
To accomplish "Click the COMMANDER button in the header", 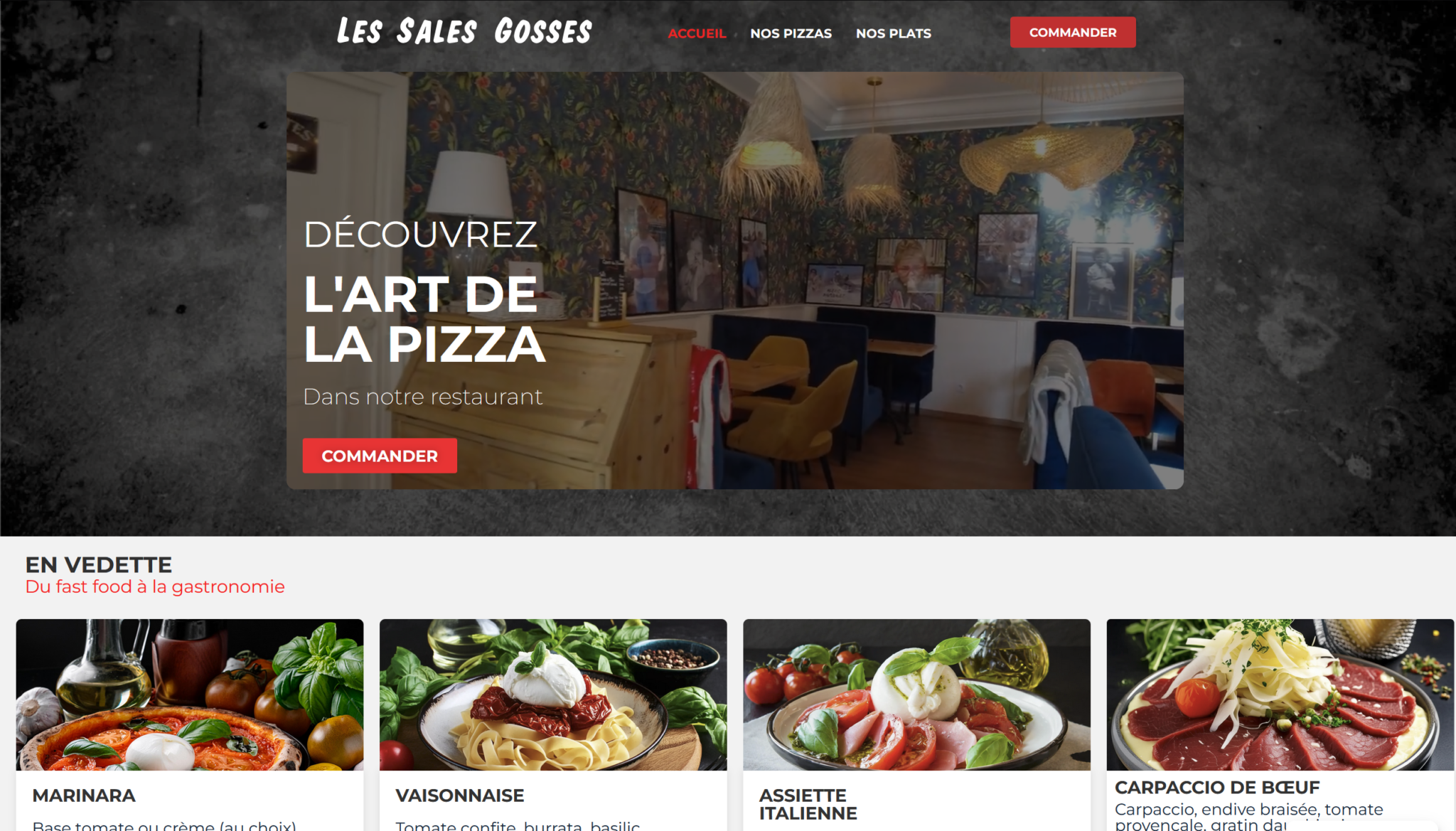I will pyautogui.click(x=1073, y=32).
